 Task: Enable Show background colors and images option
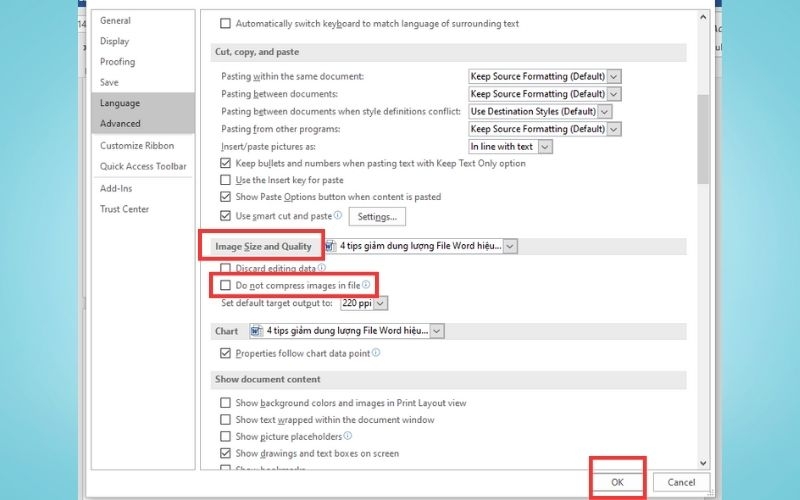click(x=225, y=403)
